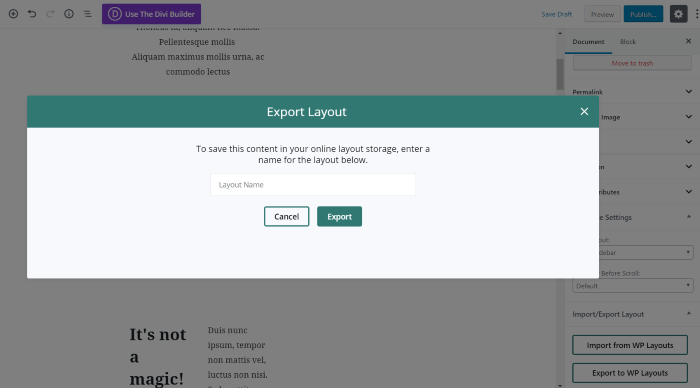Click Export to WP Layouts button

(x=630, y=373)
